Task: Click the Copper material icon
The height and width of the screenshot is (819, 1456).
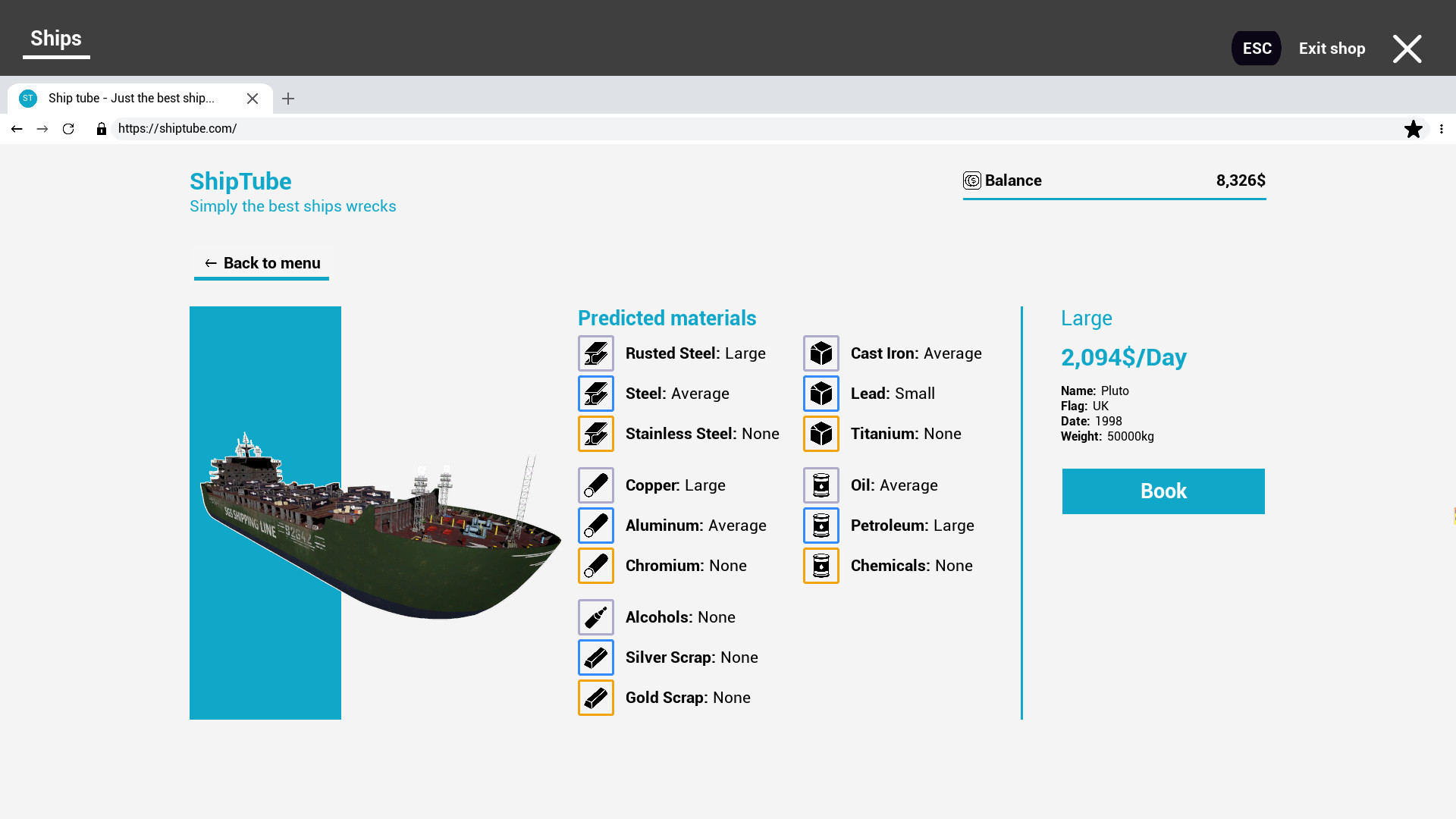Action: pyautogui.click(x=596, y=485)
